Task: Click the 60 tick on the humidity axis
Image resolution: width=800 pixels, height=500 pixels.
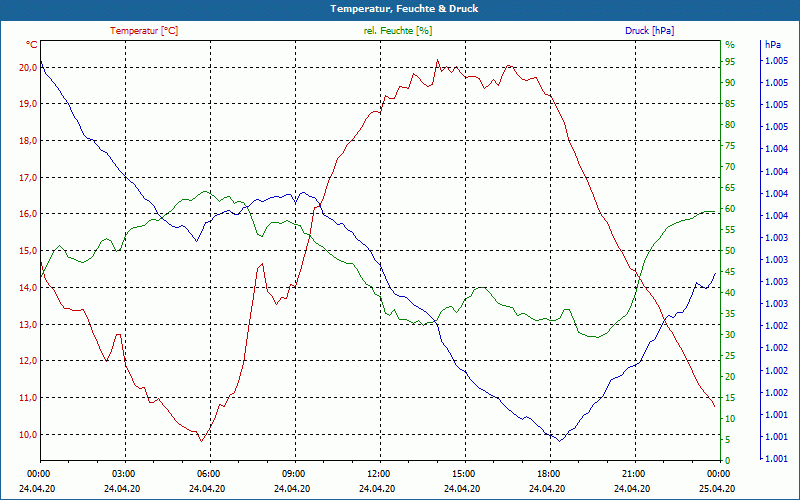Action: coord(730,209)
